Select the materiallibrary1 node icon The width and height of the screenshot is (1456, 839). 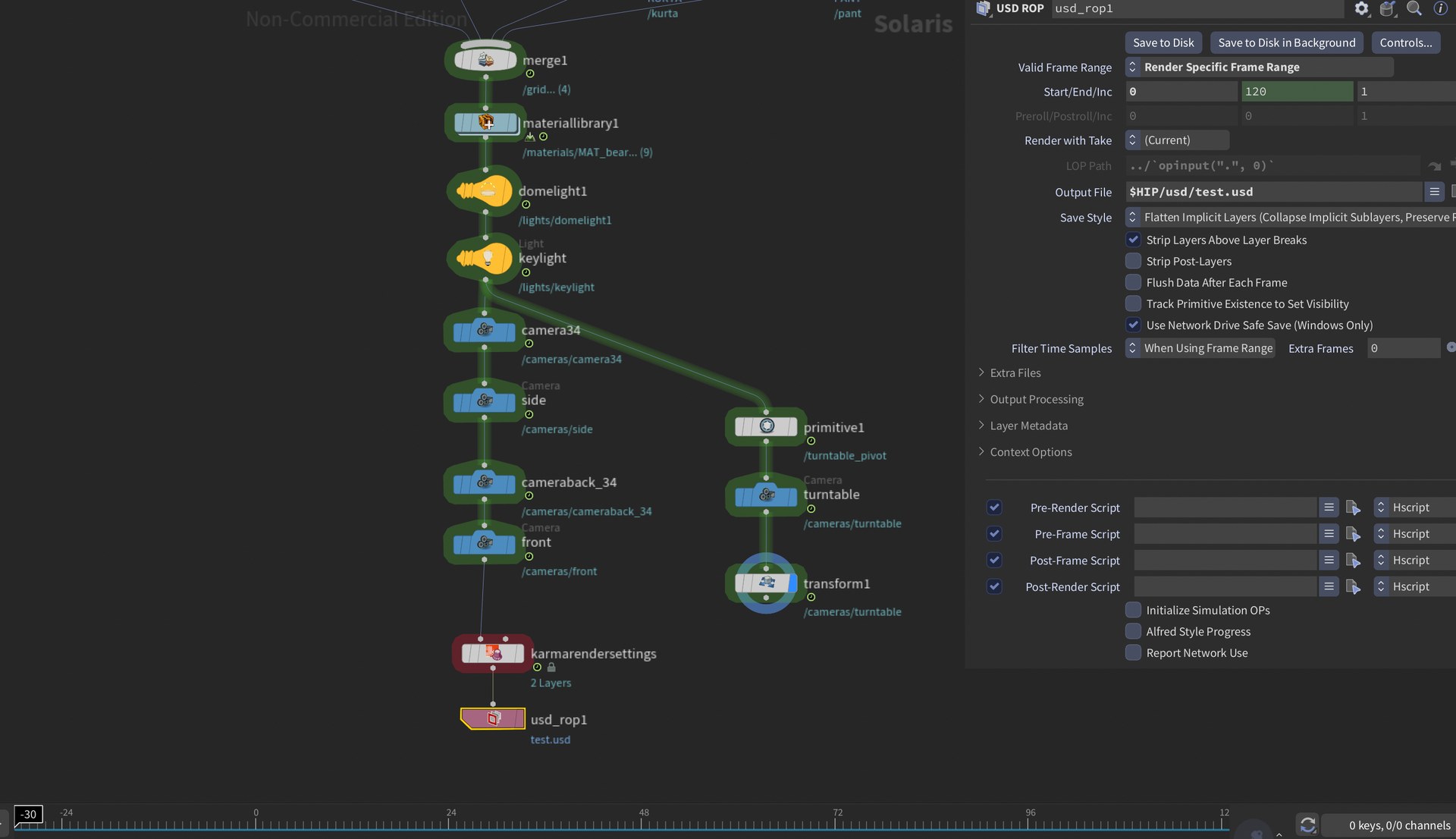click(x=485, y=122)
